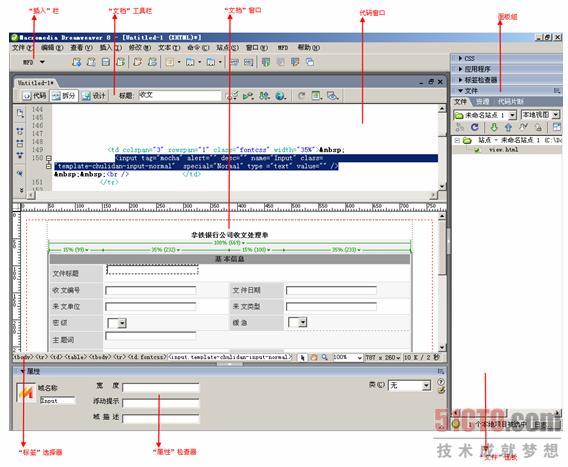Click the File Management arrows icon
This screenshot has height=467, width=568.
point(264,96)
